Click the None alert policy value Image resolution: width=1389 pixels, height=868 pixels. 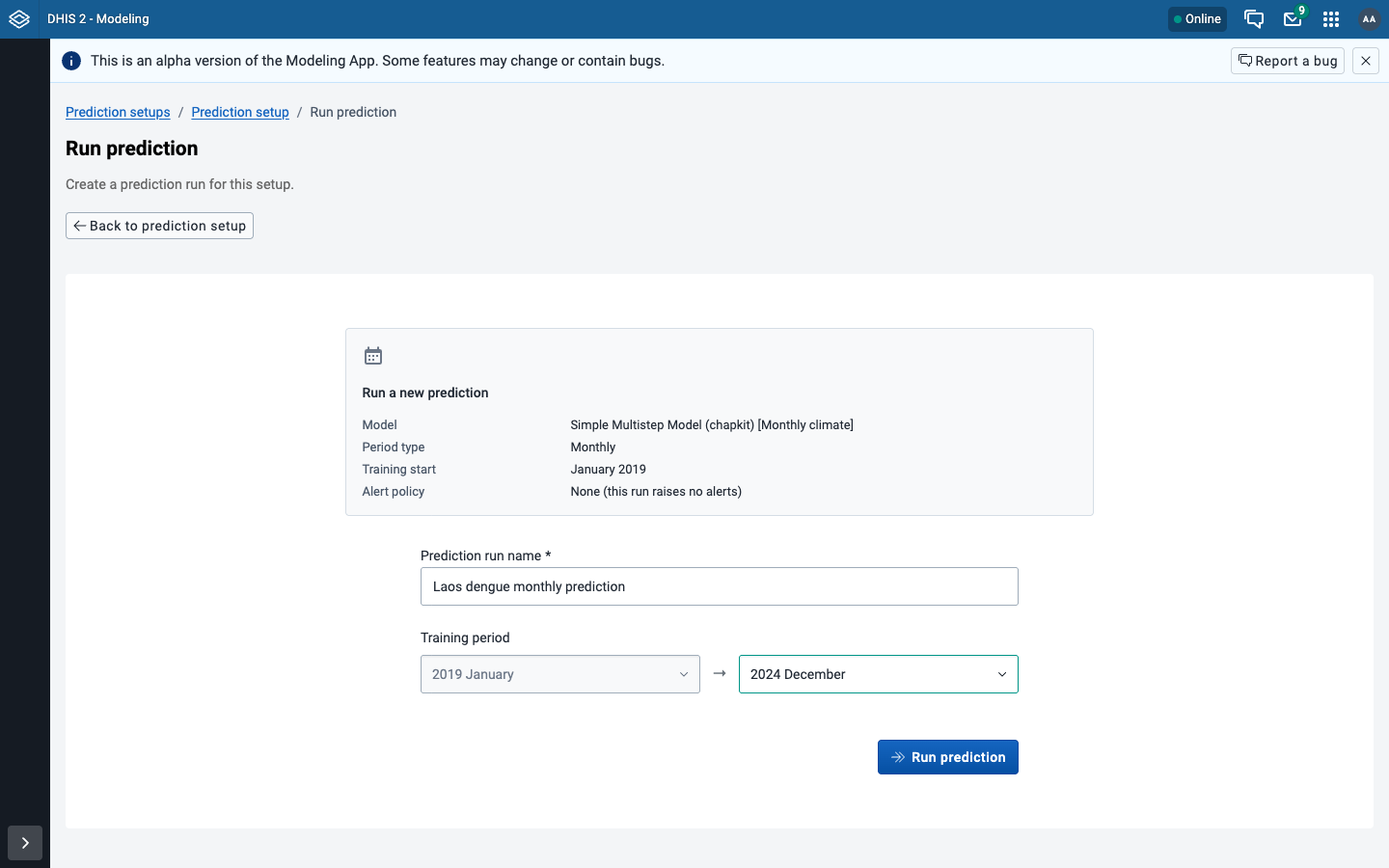(656, 491)
